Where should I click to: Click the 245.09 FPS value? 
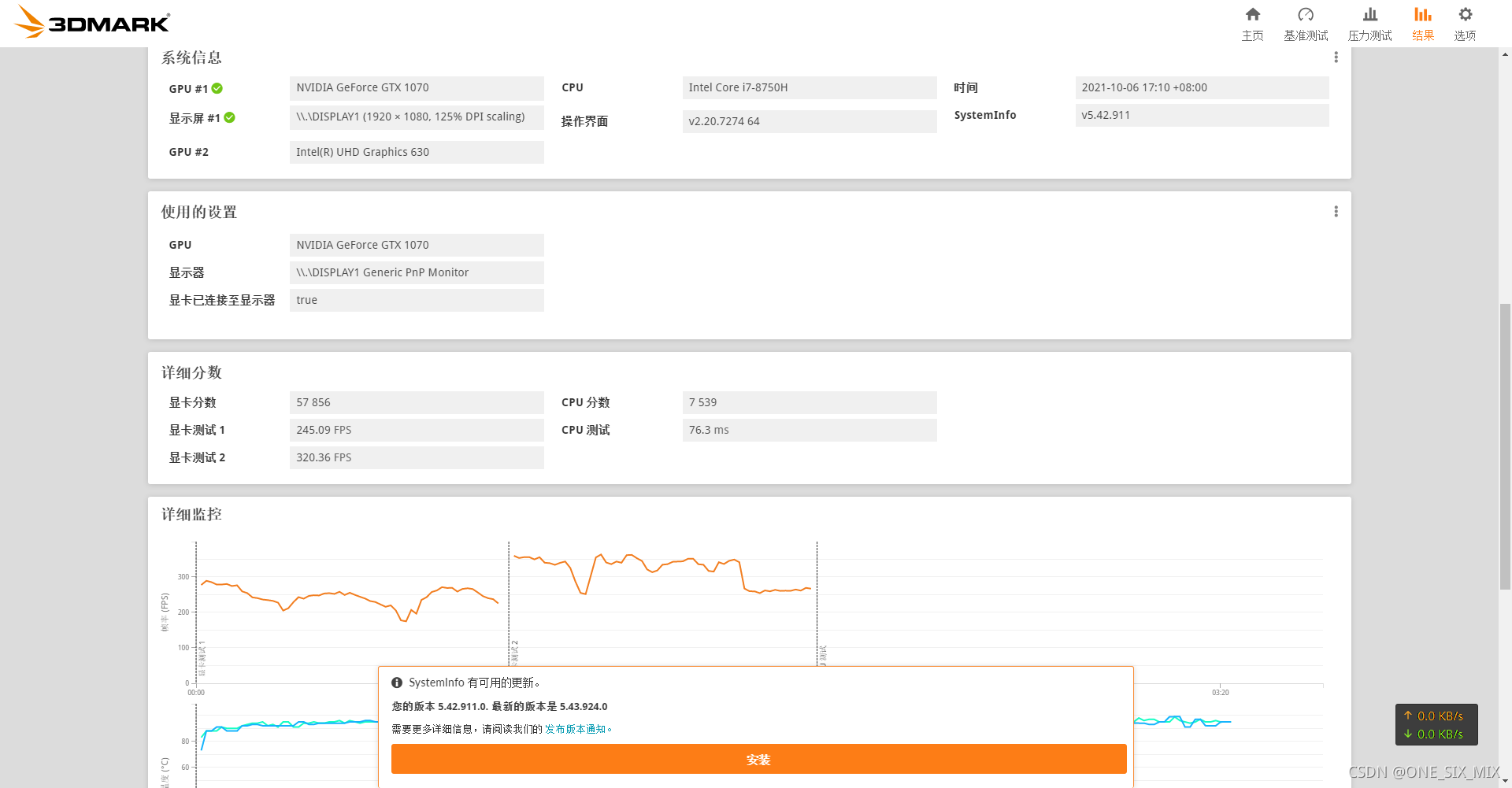click(x=417, y=430)
